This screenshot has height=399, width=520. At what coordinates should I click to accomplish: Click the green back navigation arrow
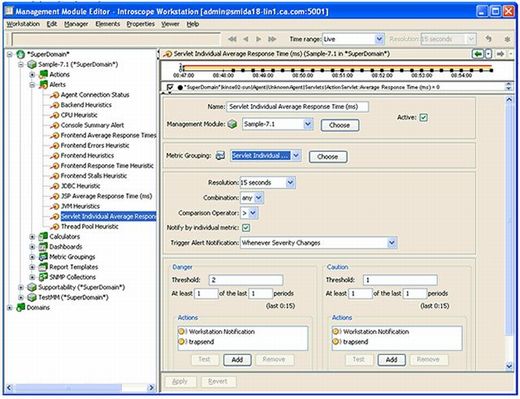[478, 54]
